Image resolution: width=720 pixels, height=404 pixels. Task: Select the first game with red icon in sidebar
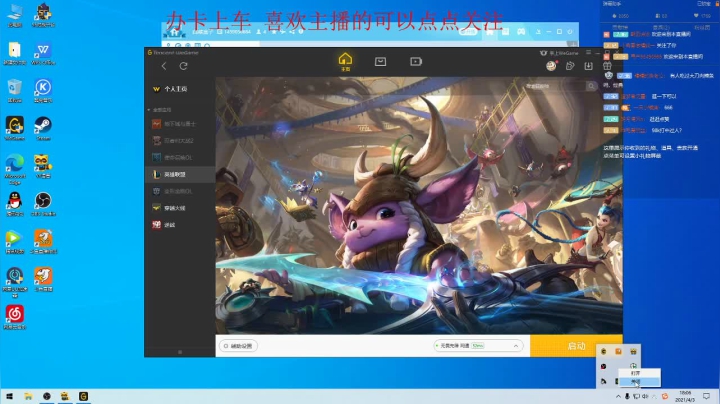coord(180,124)
